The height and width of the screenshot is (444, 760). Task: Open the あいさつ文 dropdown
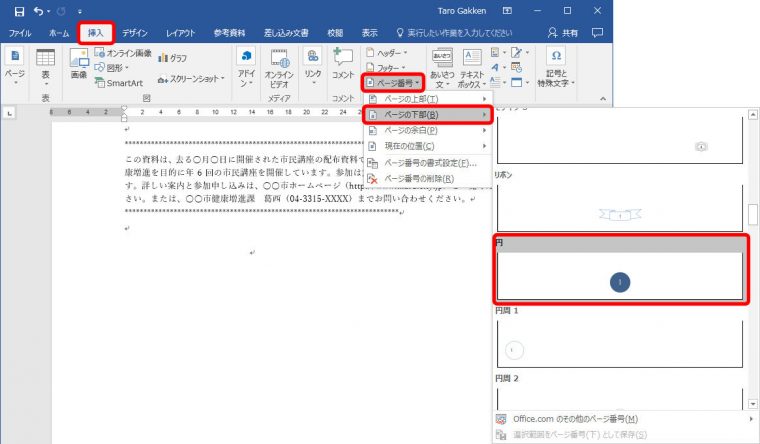click(x=442, y=68)
